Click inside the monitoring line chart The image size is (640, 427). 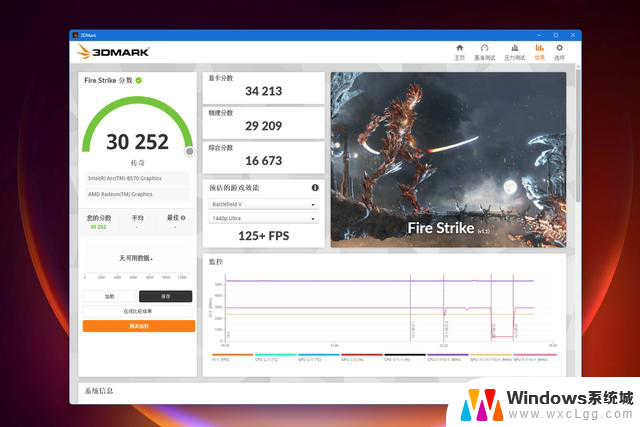[388, 310]
